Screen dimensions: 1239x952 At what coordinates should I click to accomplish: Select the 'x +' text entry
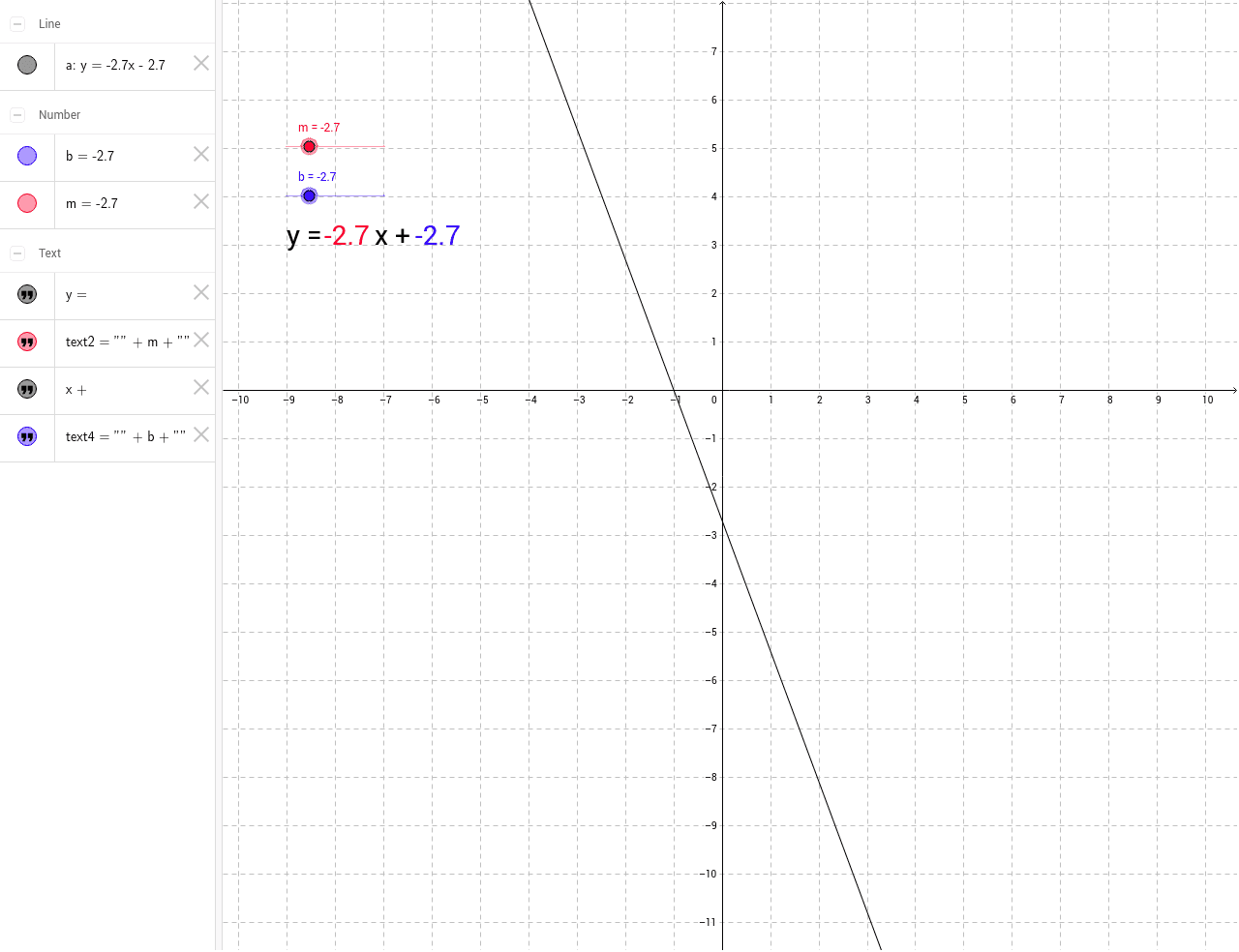coord(76,390)
